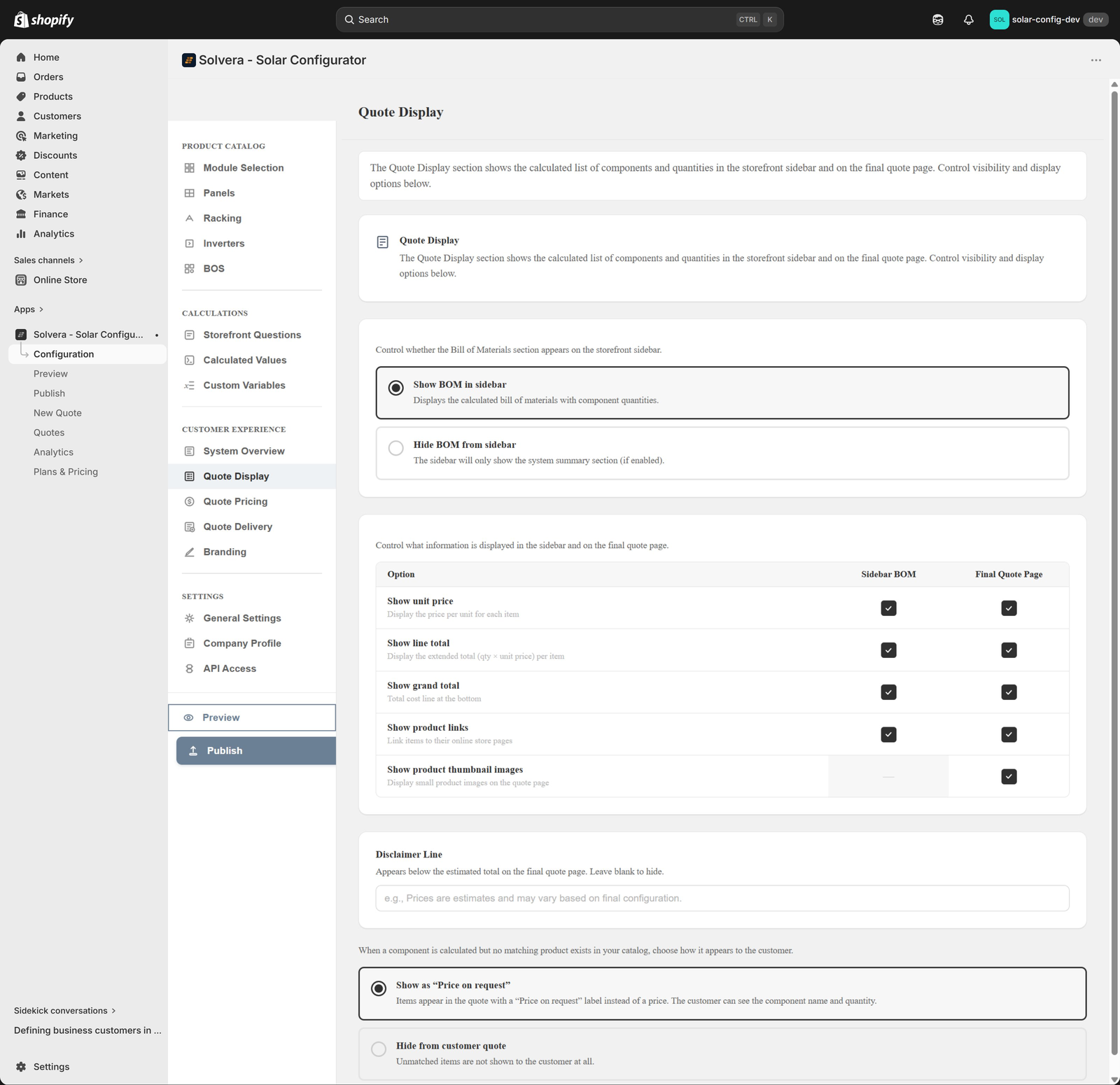This screenshot has width=1120, height=1085.
Task: Click the blue Publish button
Action: pos(256,750)
